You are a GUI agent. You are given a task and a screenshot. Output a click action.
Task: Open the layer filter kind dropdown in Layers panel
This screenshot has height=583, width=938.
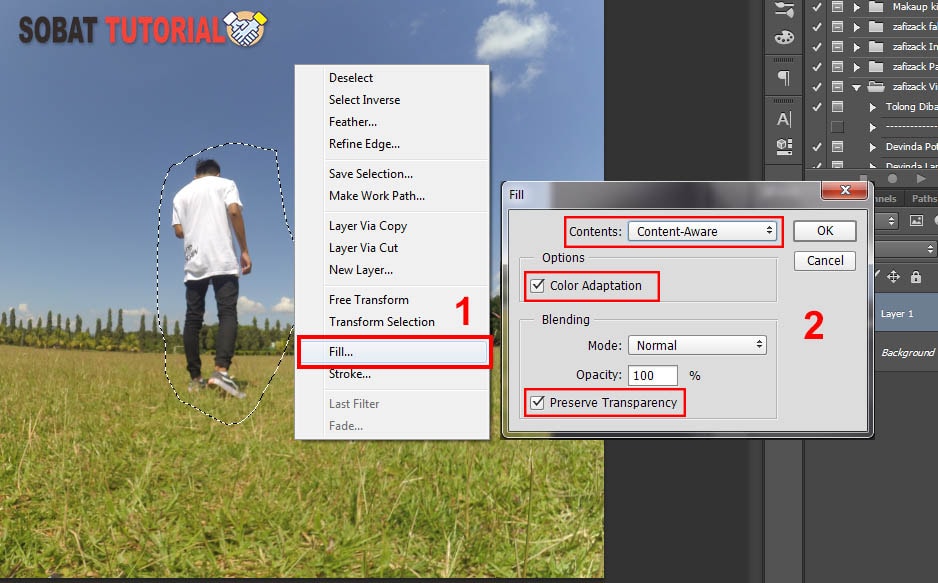tap(887, 221)
